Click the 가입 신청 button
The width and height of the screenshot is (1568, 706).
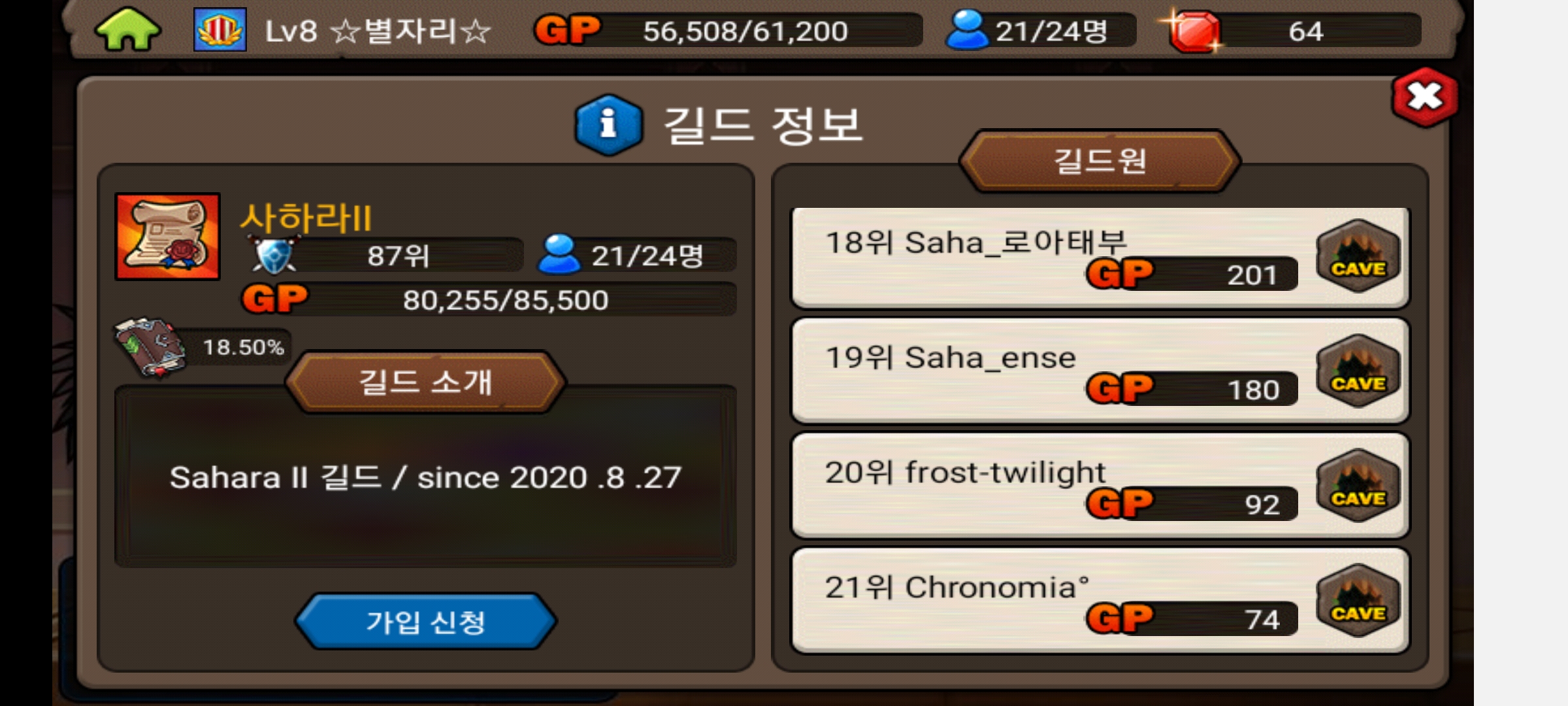click(x=426, y=621)
